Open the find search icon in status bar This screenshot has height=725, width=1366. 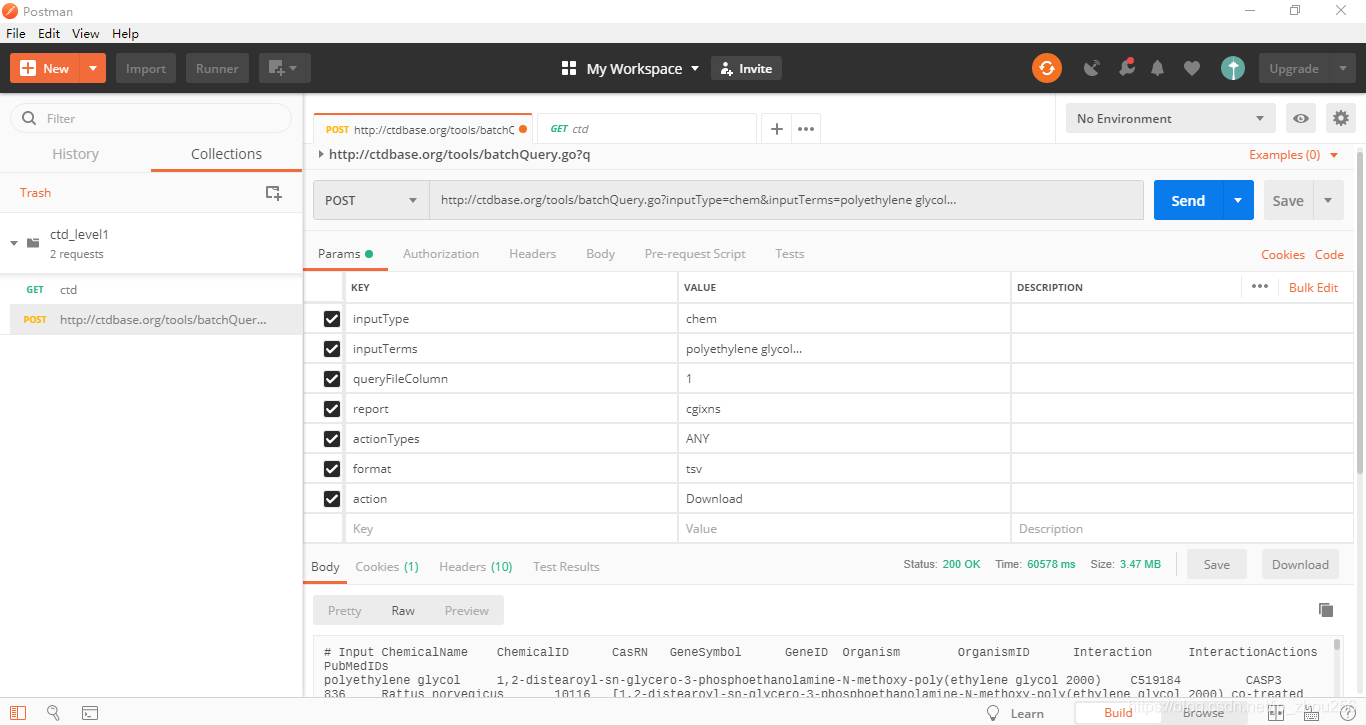pos(54,713)
